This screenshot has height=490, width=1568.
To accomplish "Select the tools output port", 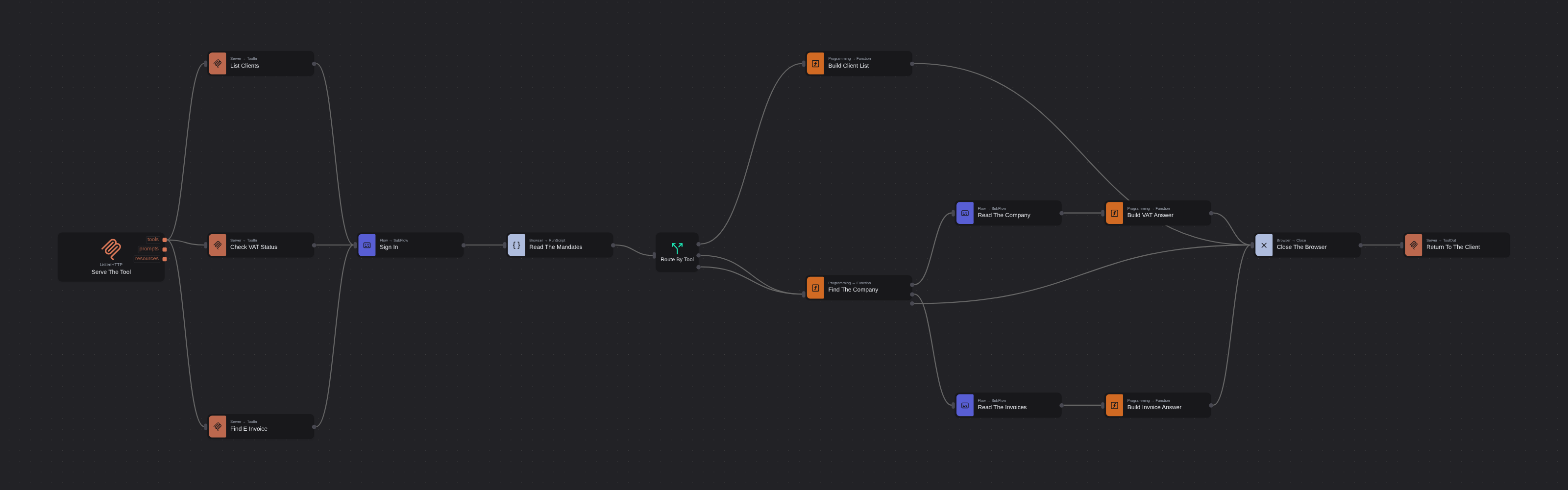I will tap(164, 240).
